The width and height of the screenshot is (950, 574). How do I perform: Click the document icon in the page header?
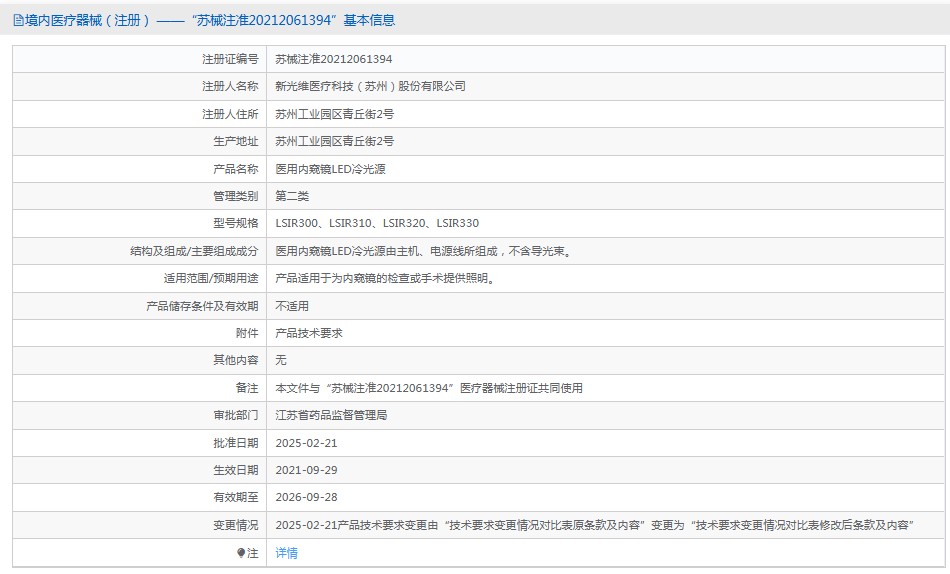[18, 21]
